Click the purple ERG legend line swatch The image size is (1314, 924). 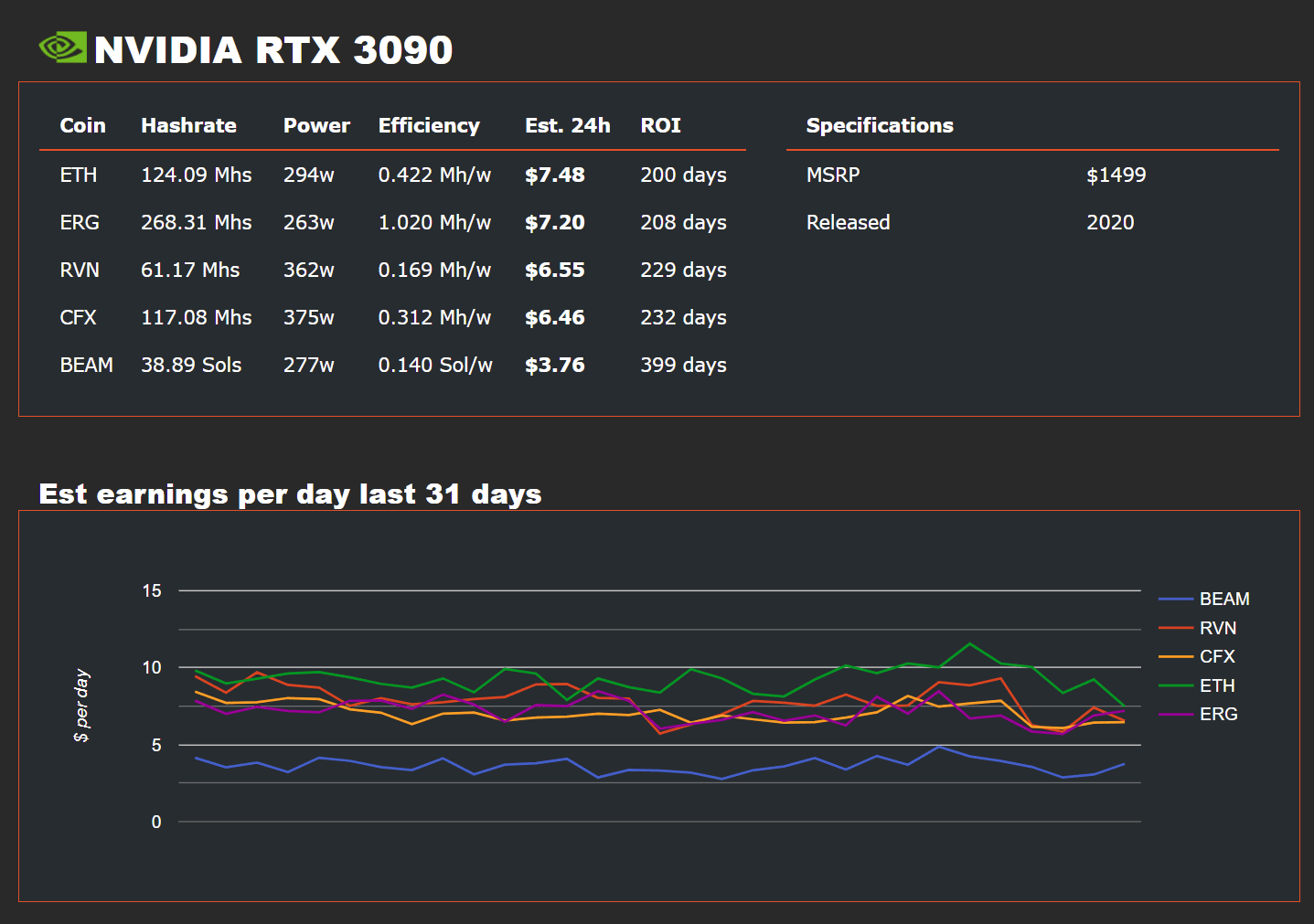click(x=1176, y=714)
